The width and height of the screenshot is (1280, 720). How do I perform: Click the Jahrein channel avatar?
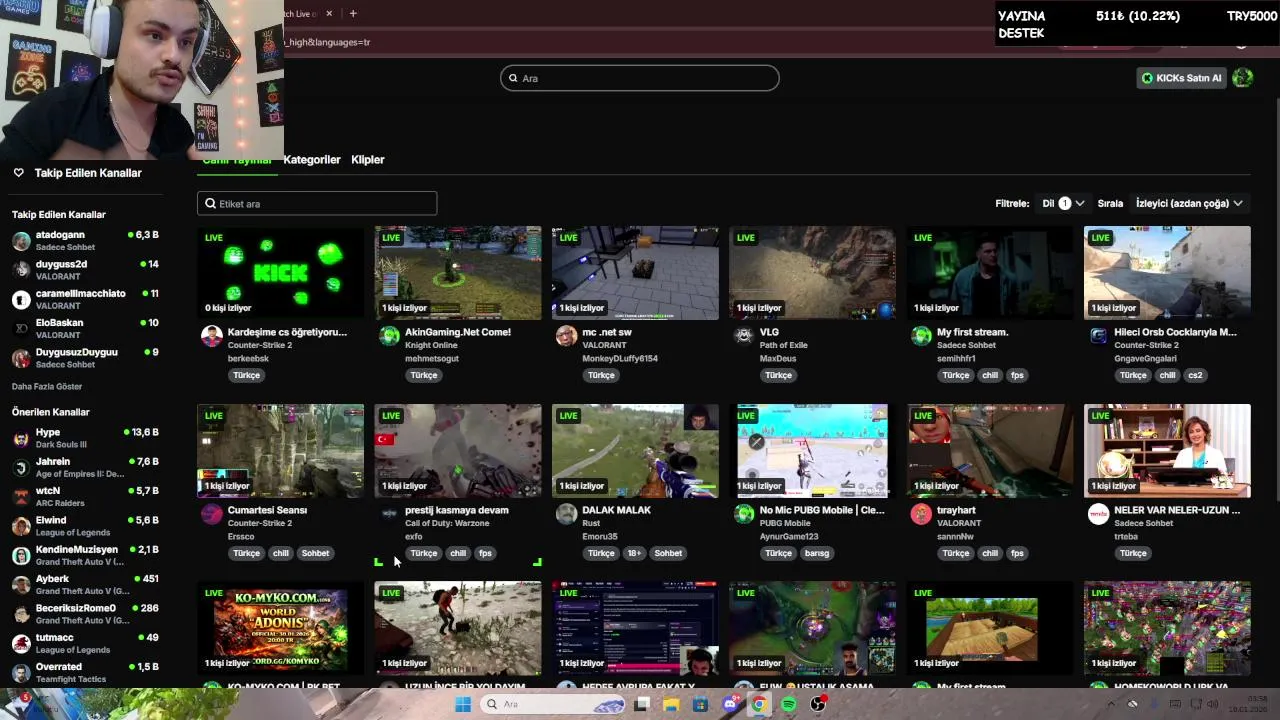[21, 468]
